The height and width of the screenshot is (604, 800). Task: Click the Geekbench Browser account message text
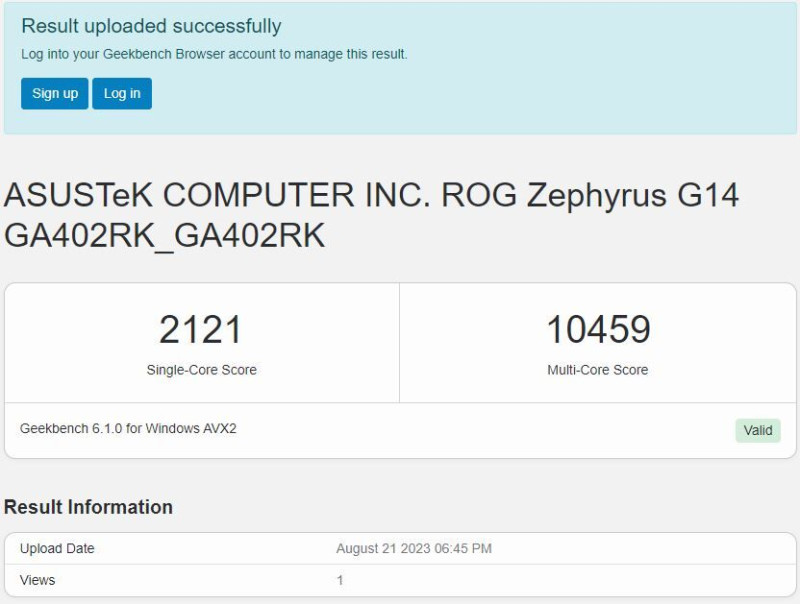tap(214, 54)
